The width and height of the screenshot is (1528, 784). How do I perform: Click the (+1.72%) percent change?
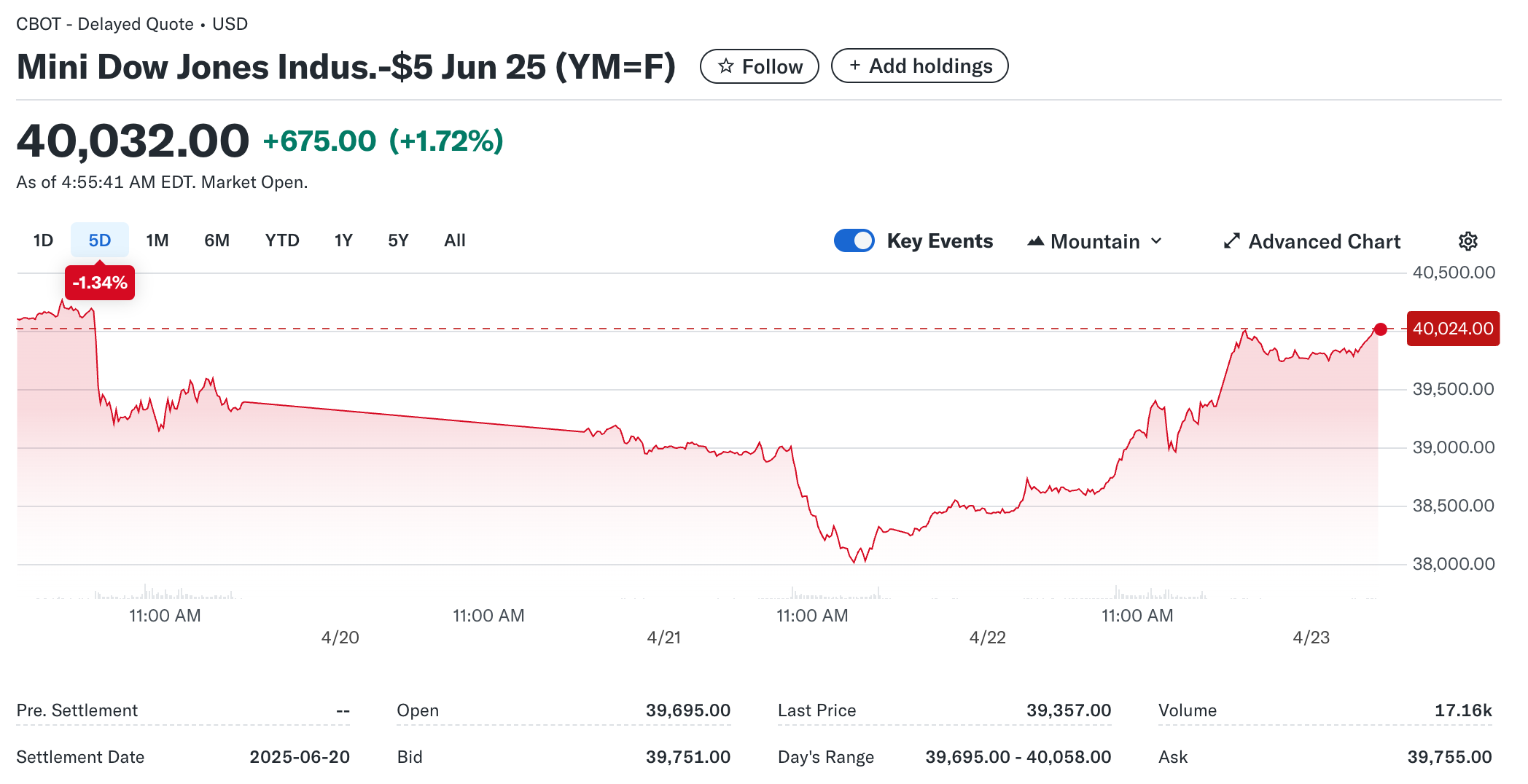(x=446, y=141)
